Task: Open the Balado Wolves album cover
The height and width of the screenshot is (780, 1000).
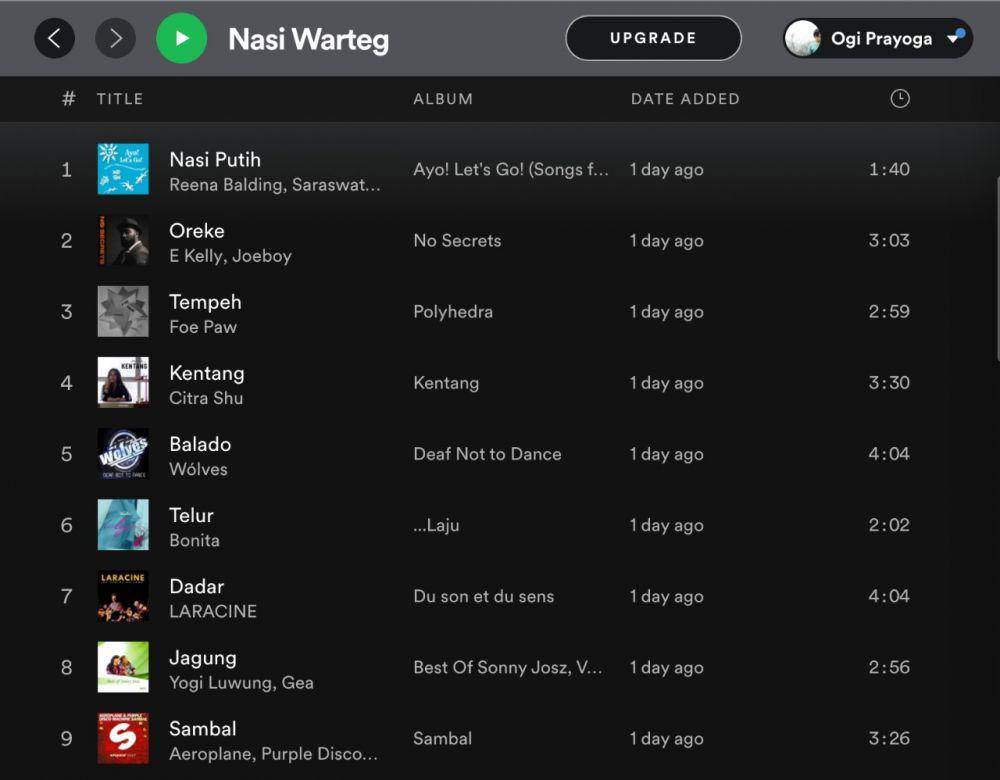Action: (123, 453)
